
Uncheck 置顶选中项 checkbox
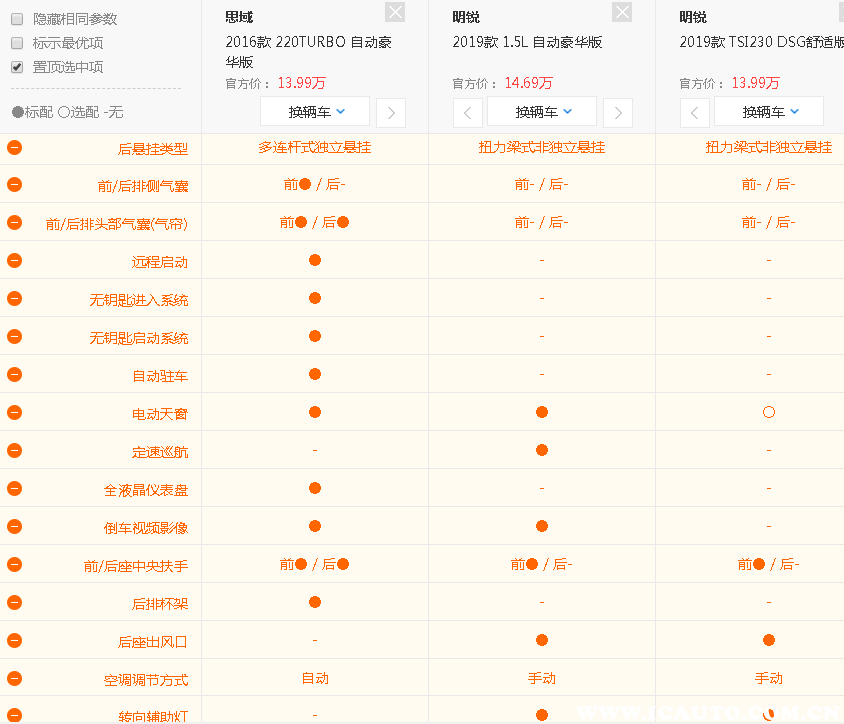tap(17, 67)
